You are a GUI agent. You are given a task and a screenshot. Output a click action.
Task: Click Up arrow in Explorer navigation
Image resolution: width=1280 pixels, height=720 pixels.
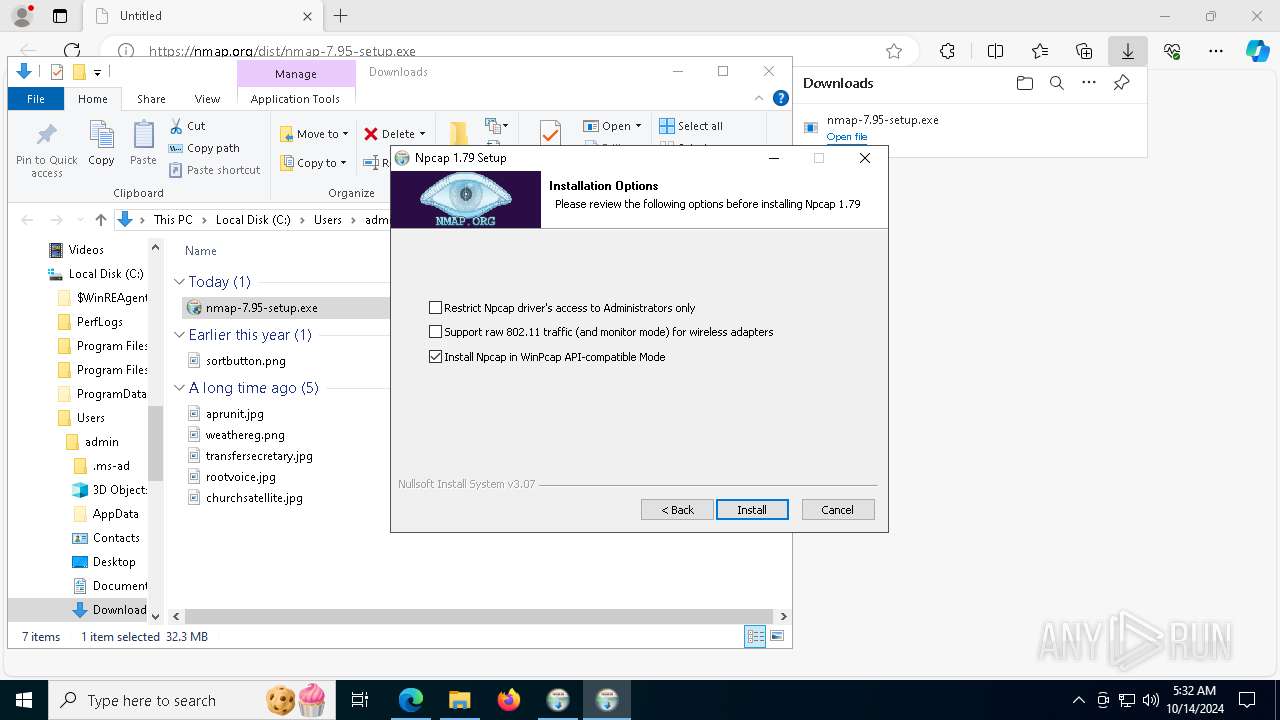(x=100, y=220)
